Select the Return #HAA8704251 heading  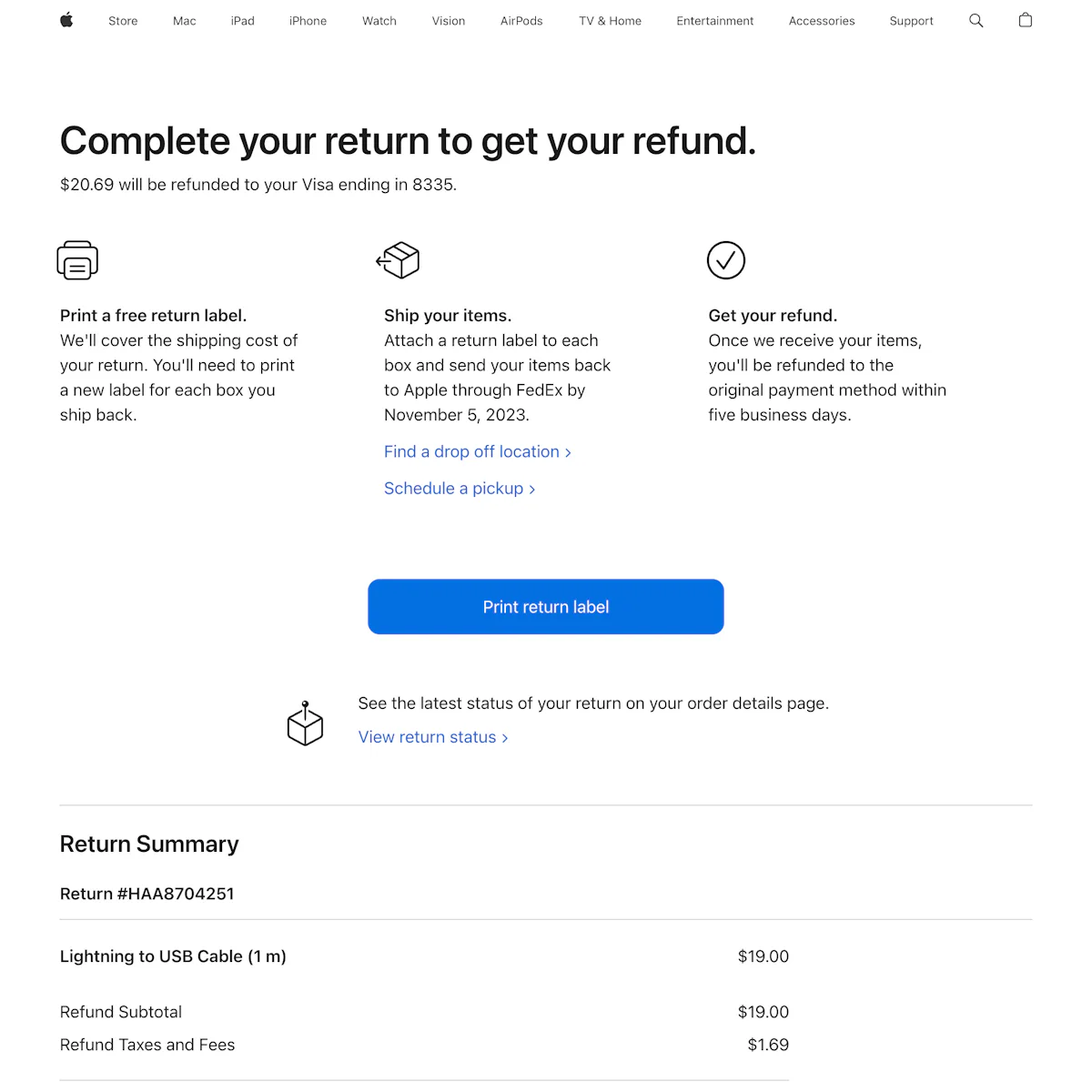point(147,893)
